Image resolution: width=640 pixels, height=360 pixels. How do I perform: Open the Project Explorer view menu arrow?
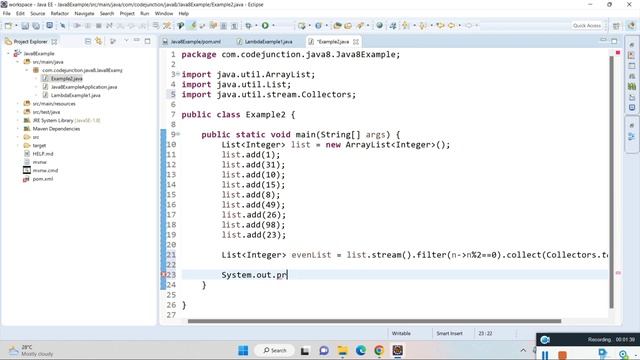point(126,41)
